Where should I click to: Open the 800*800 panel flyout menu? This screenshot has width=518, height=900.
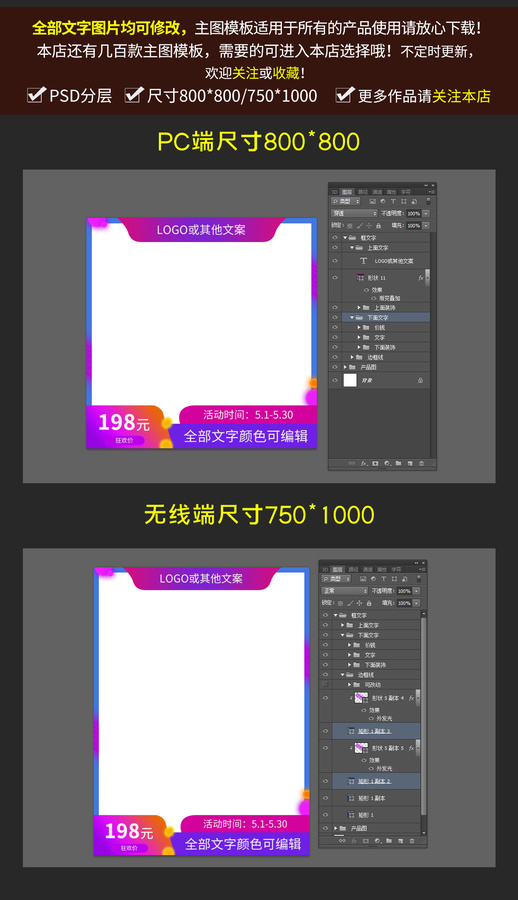pos(432,192)
